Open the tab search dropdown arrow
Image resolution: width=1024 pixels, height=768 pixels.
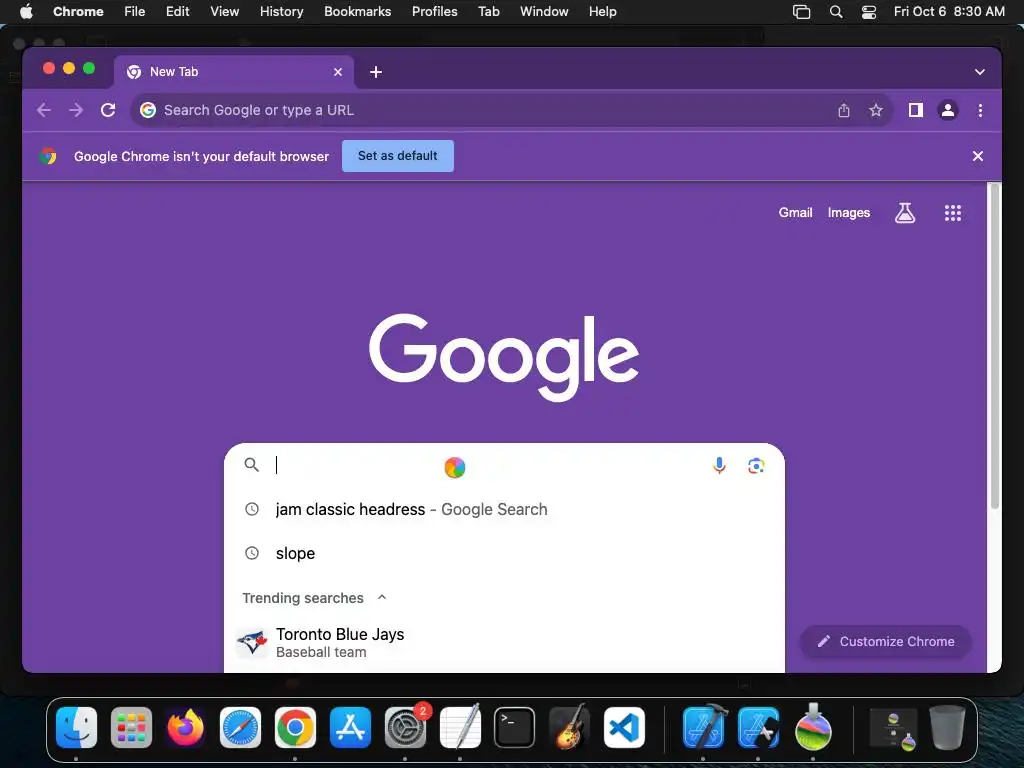980,72
